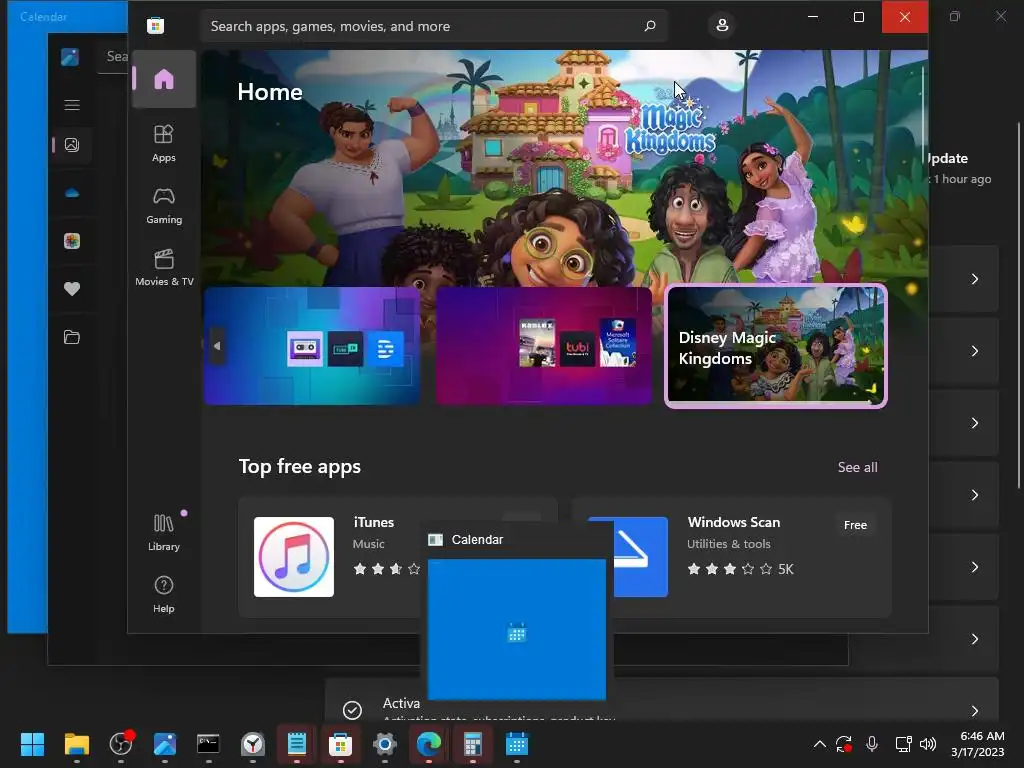Open the terminal from the taskbar
Viewport: 1024px width, 768px height.
coord(208,744)
